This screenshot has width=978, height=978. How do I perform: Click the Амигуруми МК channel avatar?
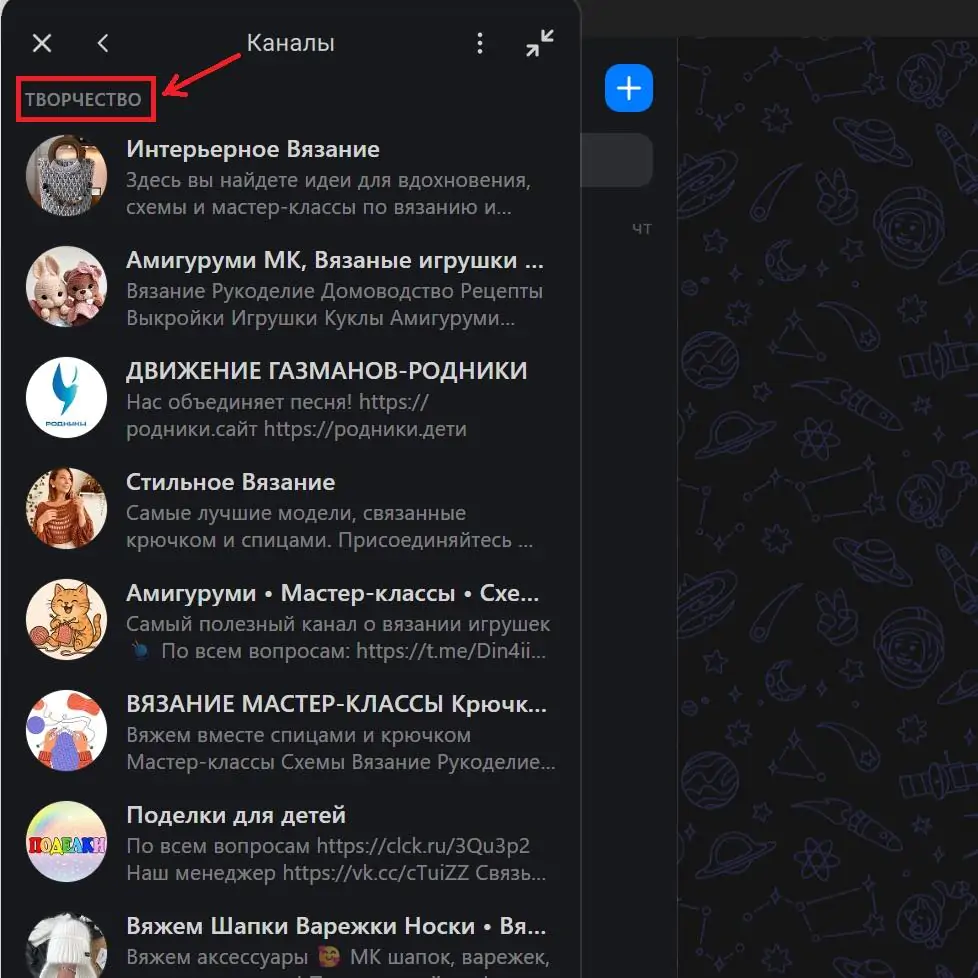[x=66, y=286]
